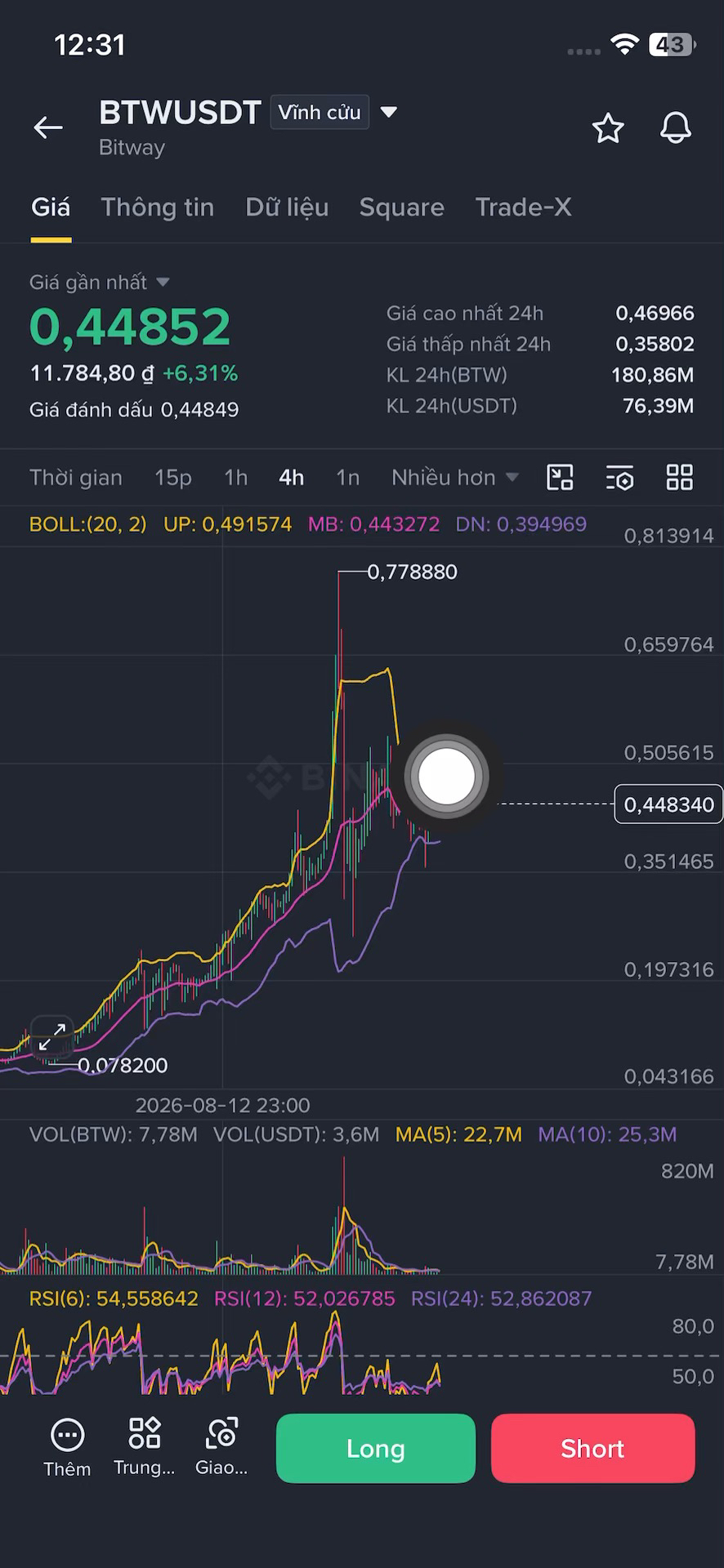Open the multi-chart grid layout icon

coord(680,477)
